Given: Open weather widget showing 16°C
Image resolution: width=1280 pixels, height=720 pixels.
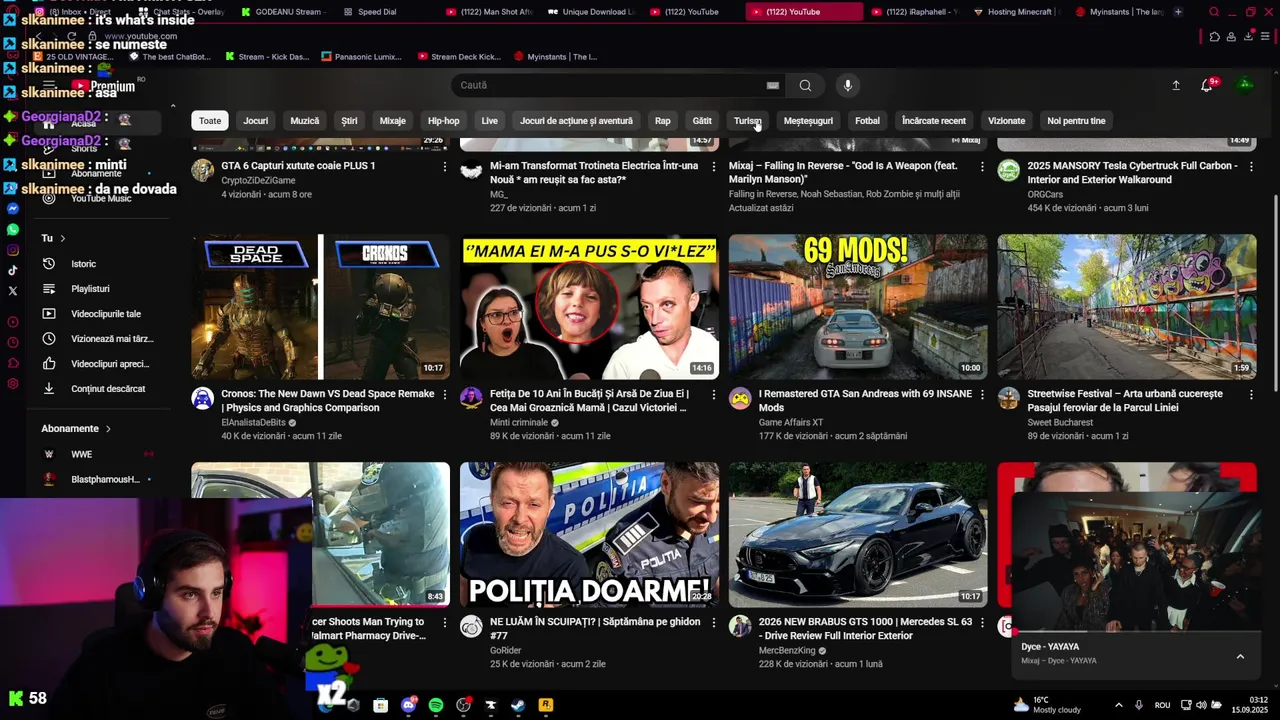Looking at the screenshot, I should click(x=1046, y=705).
